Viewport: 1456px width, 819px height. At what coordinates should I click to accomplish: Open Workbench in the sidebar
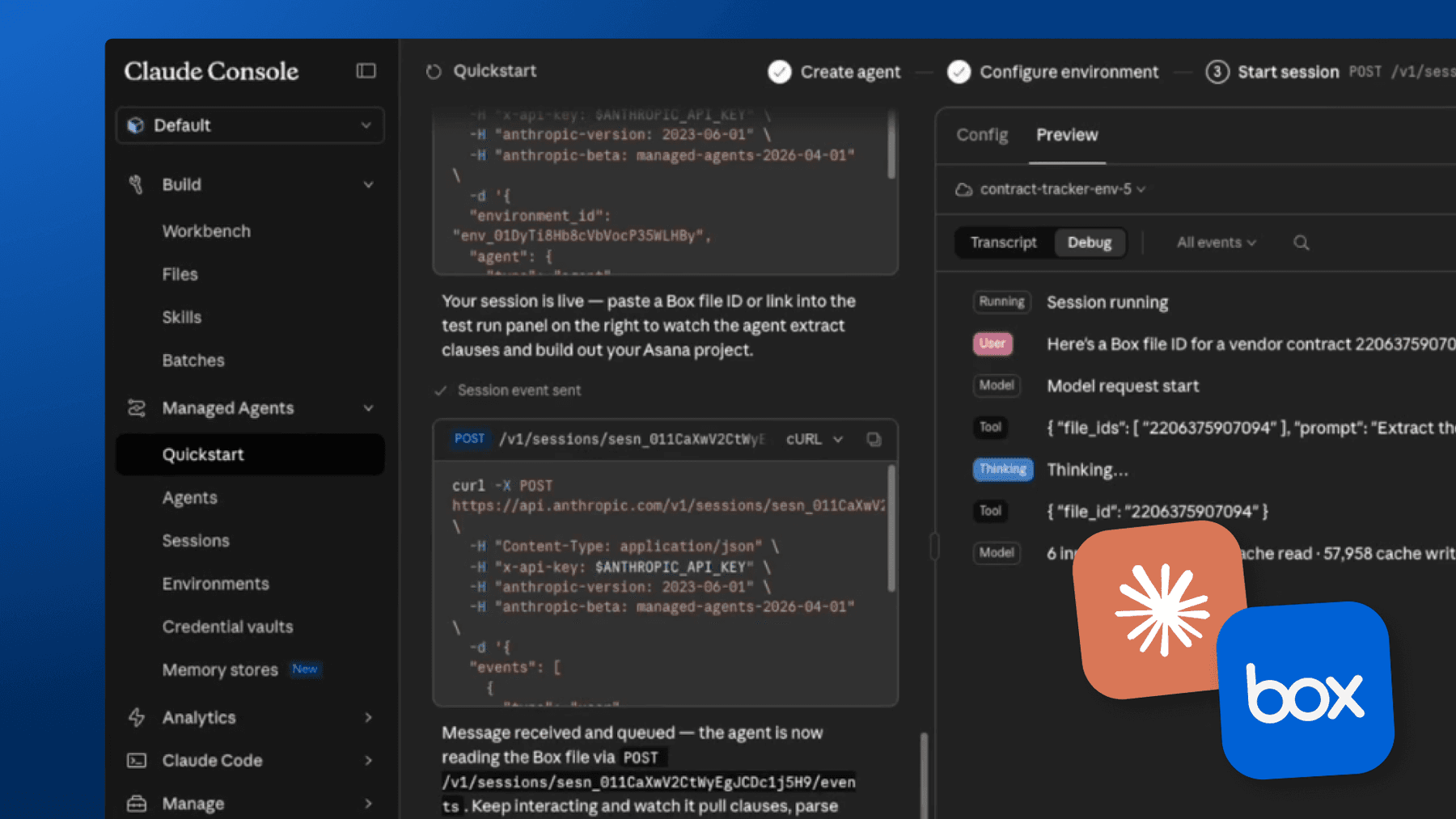point(206,231)
